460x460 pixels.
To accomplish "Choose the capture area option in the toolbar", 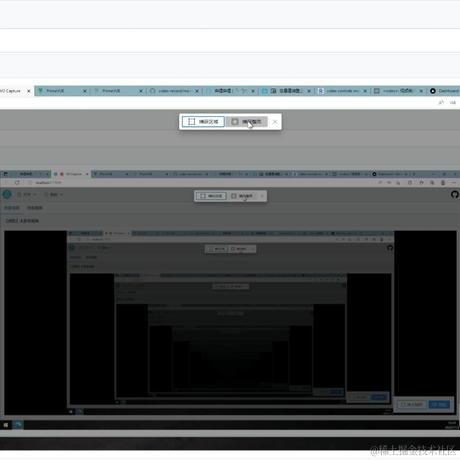I will click(x=203, y=122).
